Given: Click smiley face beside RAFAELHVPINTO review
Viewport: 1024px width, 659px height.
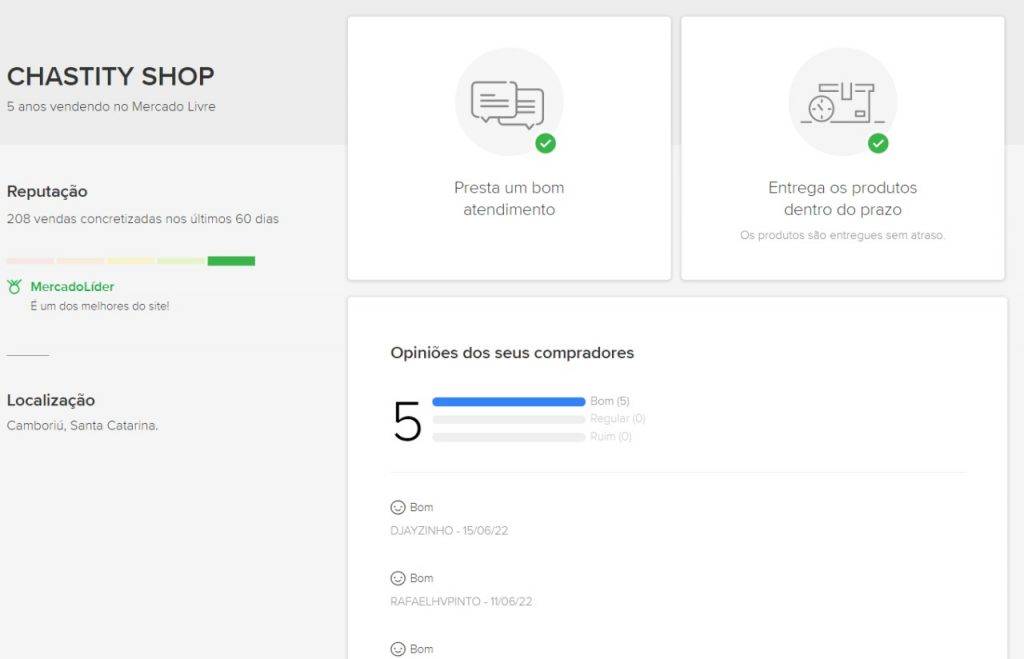Looking at the screenshot, I should pyautogui.click(x=398, y=578).
